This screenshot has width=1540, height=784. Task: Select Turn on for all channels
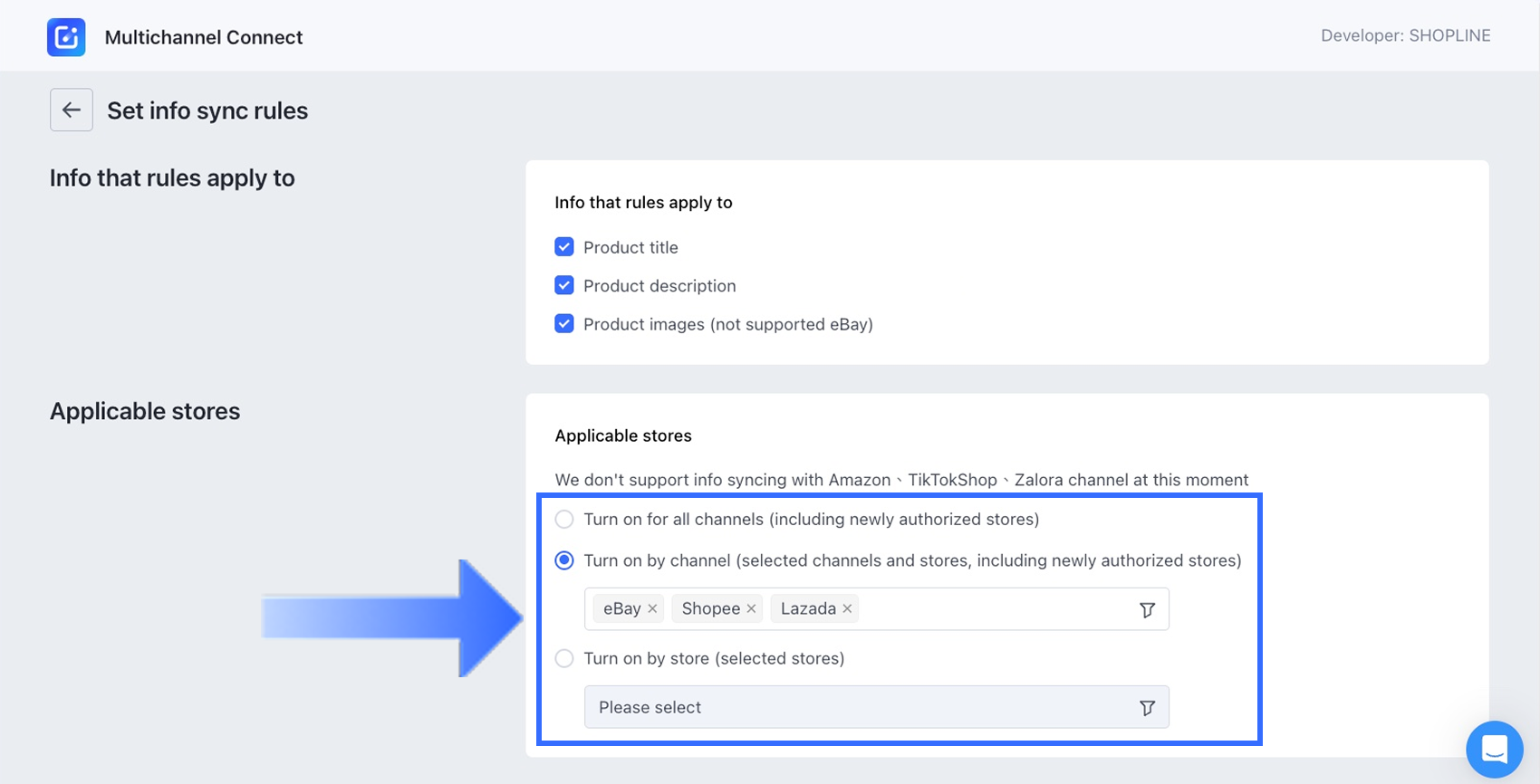[x=564, y=520]
